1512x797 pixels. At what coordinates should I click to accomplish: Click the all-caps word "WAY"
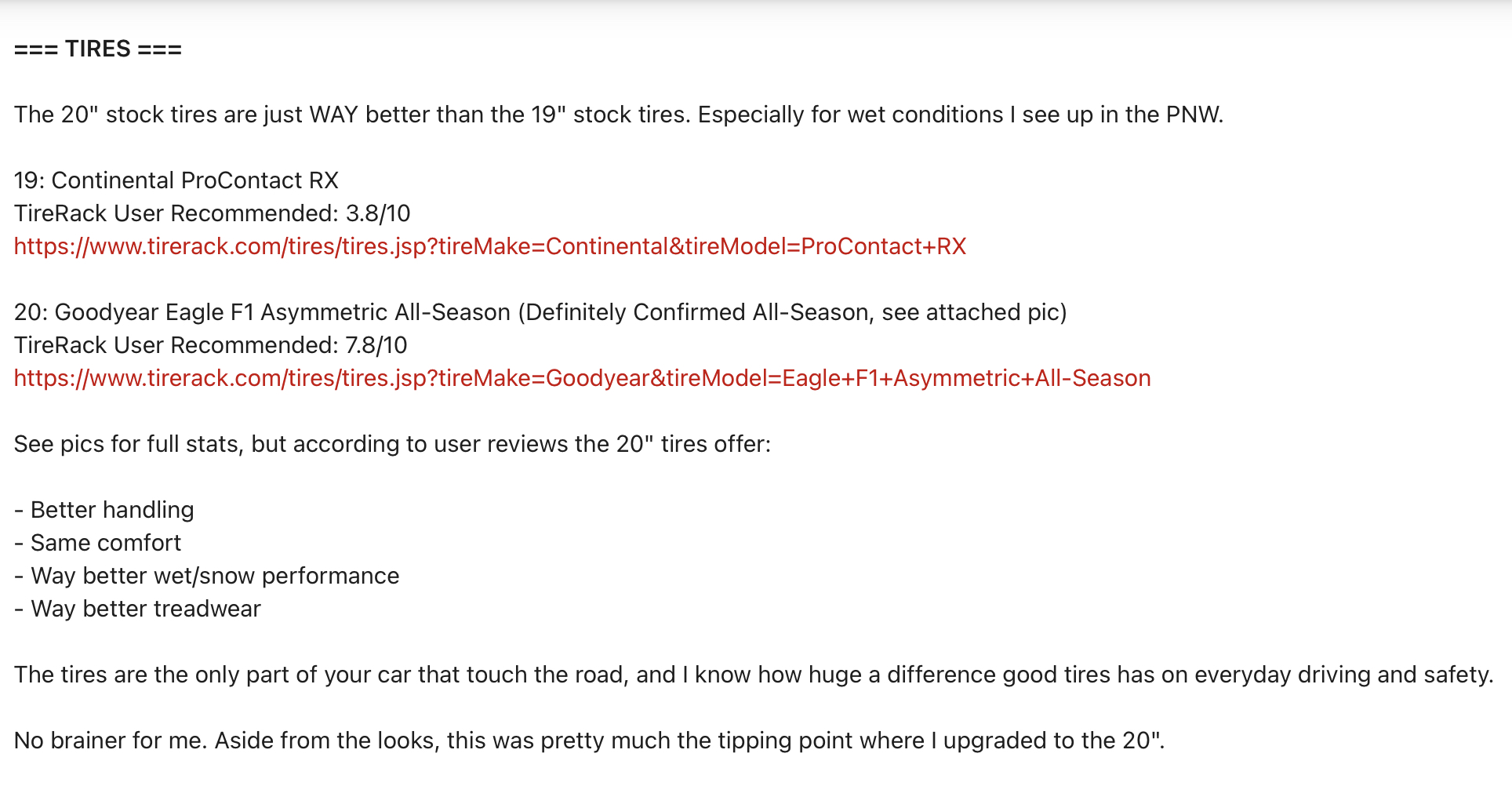tap(333, 115)
